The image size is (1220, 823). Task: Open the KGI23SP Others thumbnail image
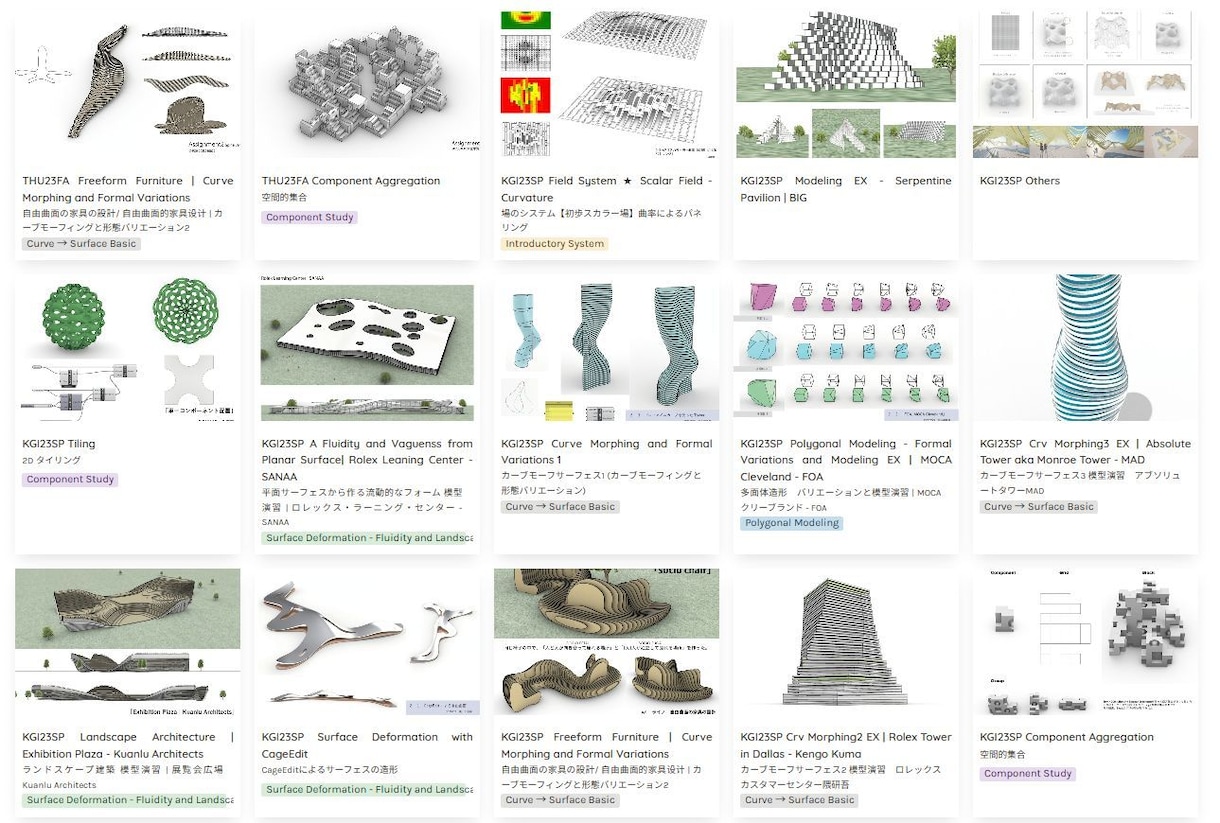point(1085,87)
